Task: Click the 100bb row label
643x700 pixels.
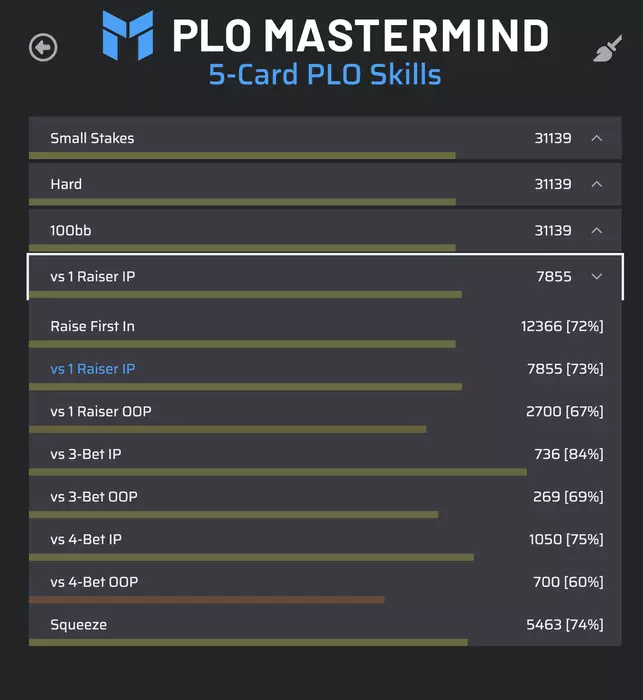Action: click(66, 230)
